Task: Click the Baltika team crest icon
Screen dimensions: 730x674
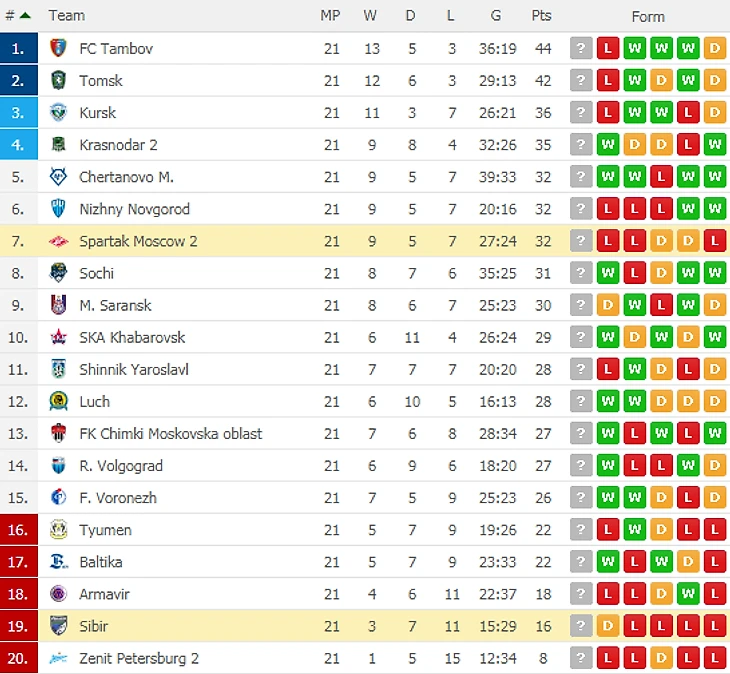Action: tap(58, 562)
